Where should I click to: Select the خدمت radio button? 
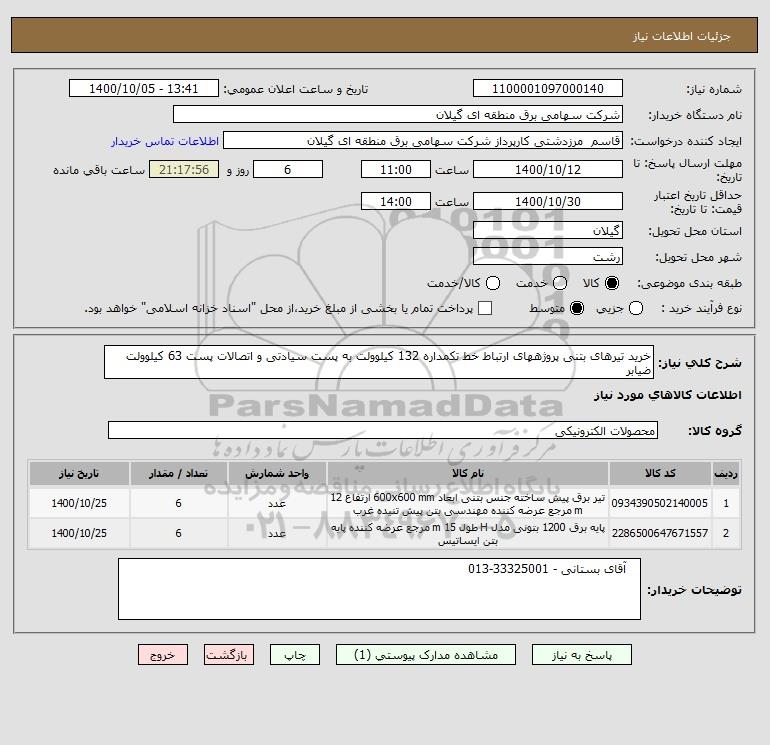click(560, 283)
